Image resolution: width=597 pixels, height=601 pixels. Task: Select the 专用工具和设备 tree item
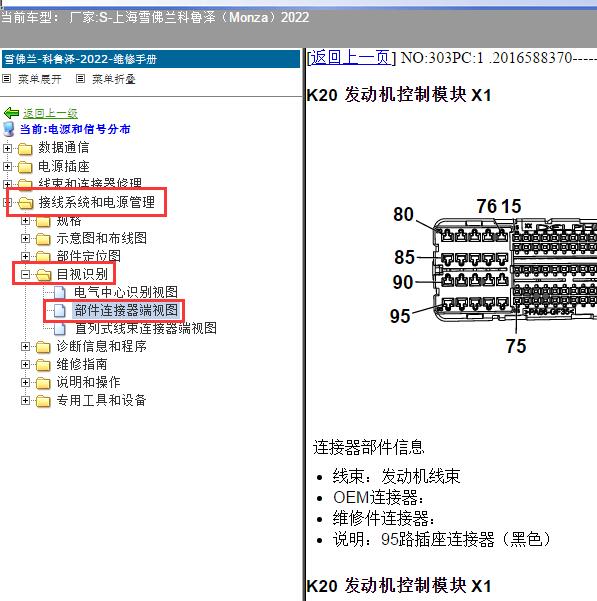click(101, 400)
